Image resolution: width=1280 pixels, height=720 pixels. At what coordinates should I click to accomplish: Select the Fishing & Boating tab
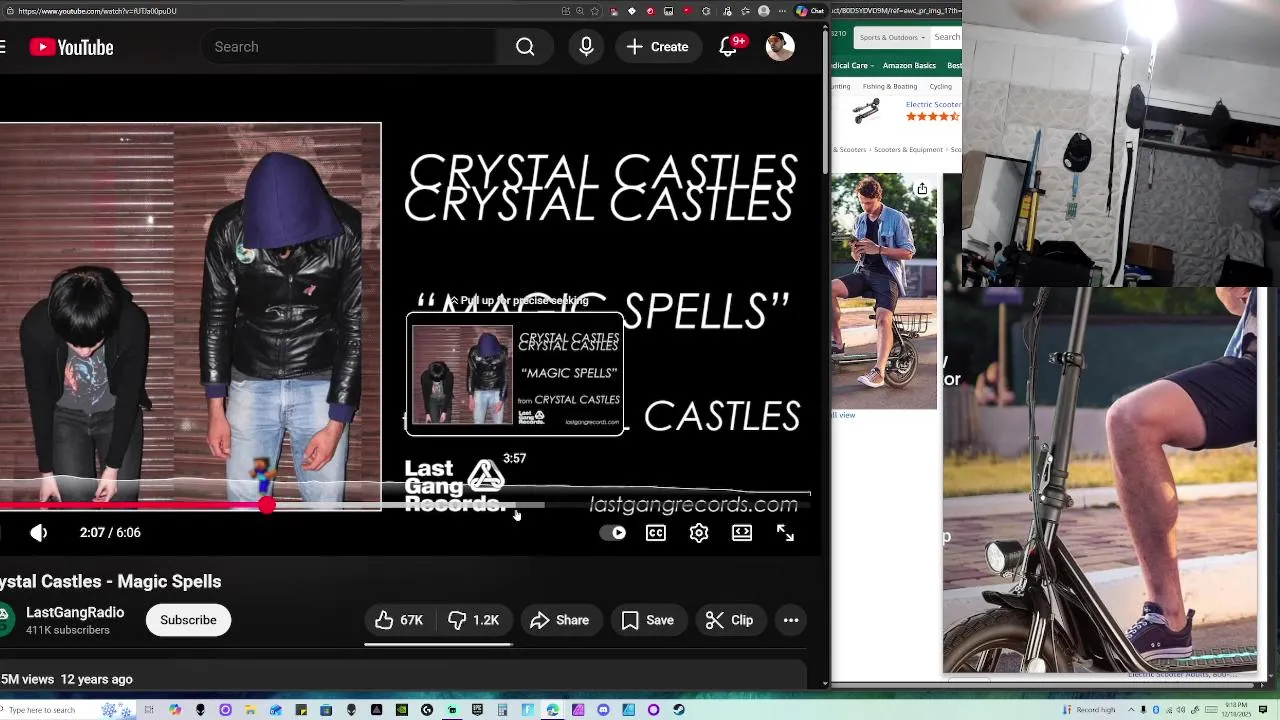click(890, 86)
